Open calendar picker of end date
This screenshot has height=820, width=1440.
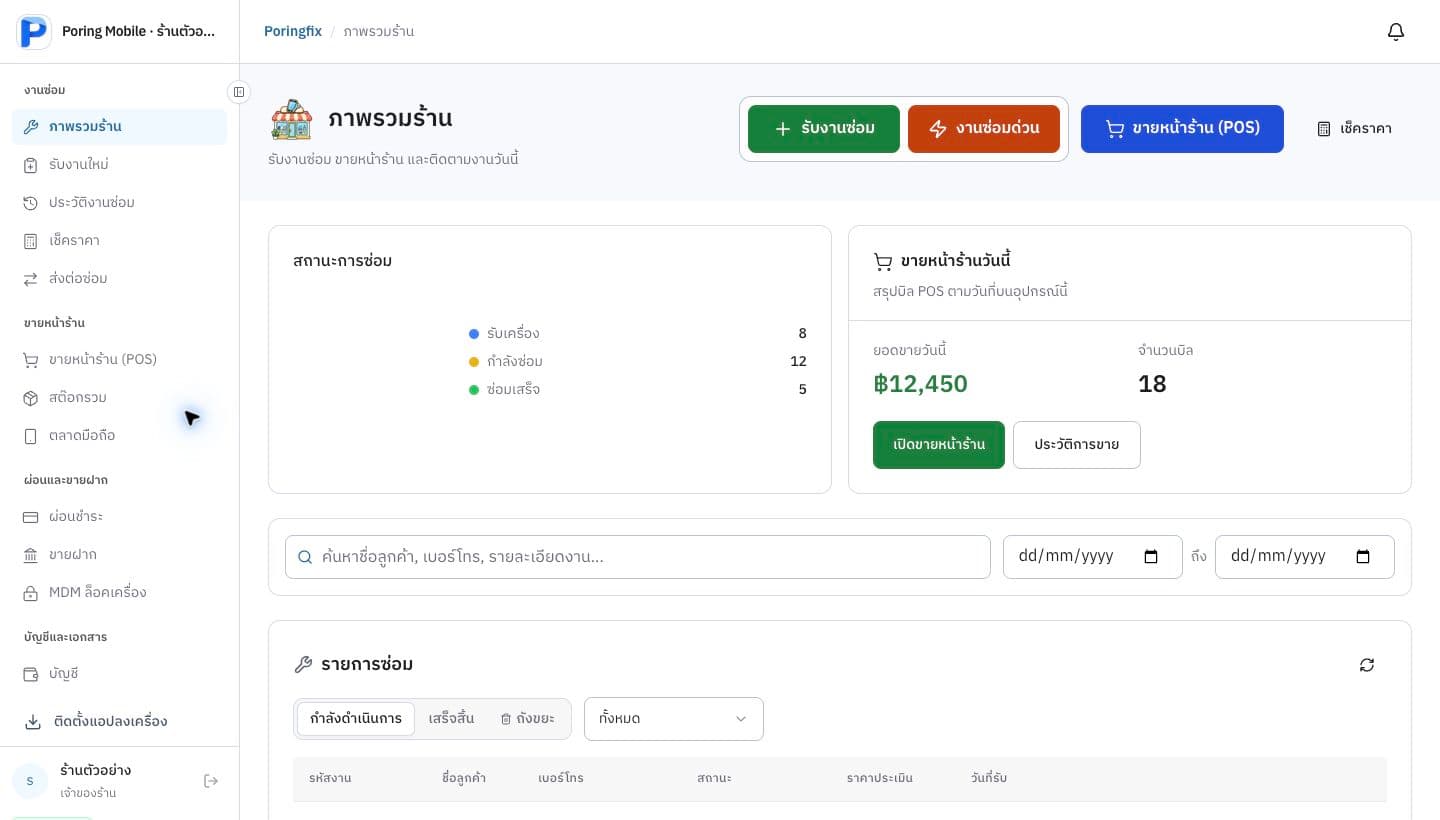click(1363, 557)
